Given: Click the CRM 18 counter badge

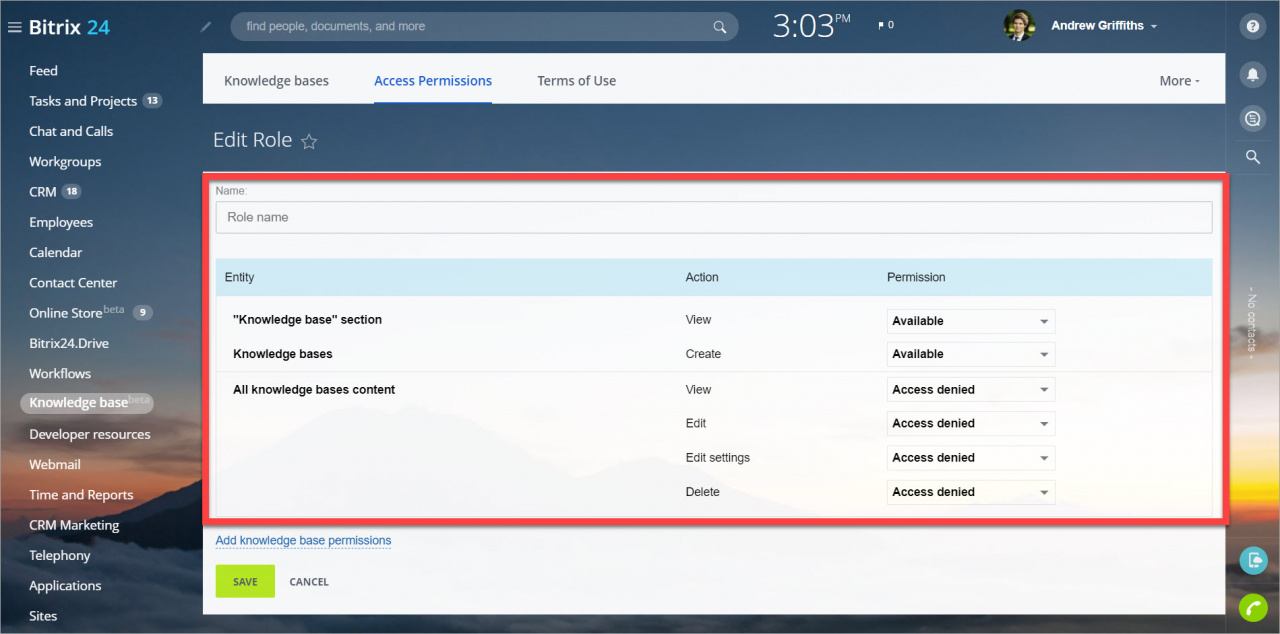Looking at the screenshot, I should 71,192.
